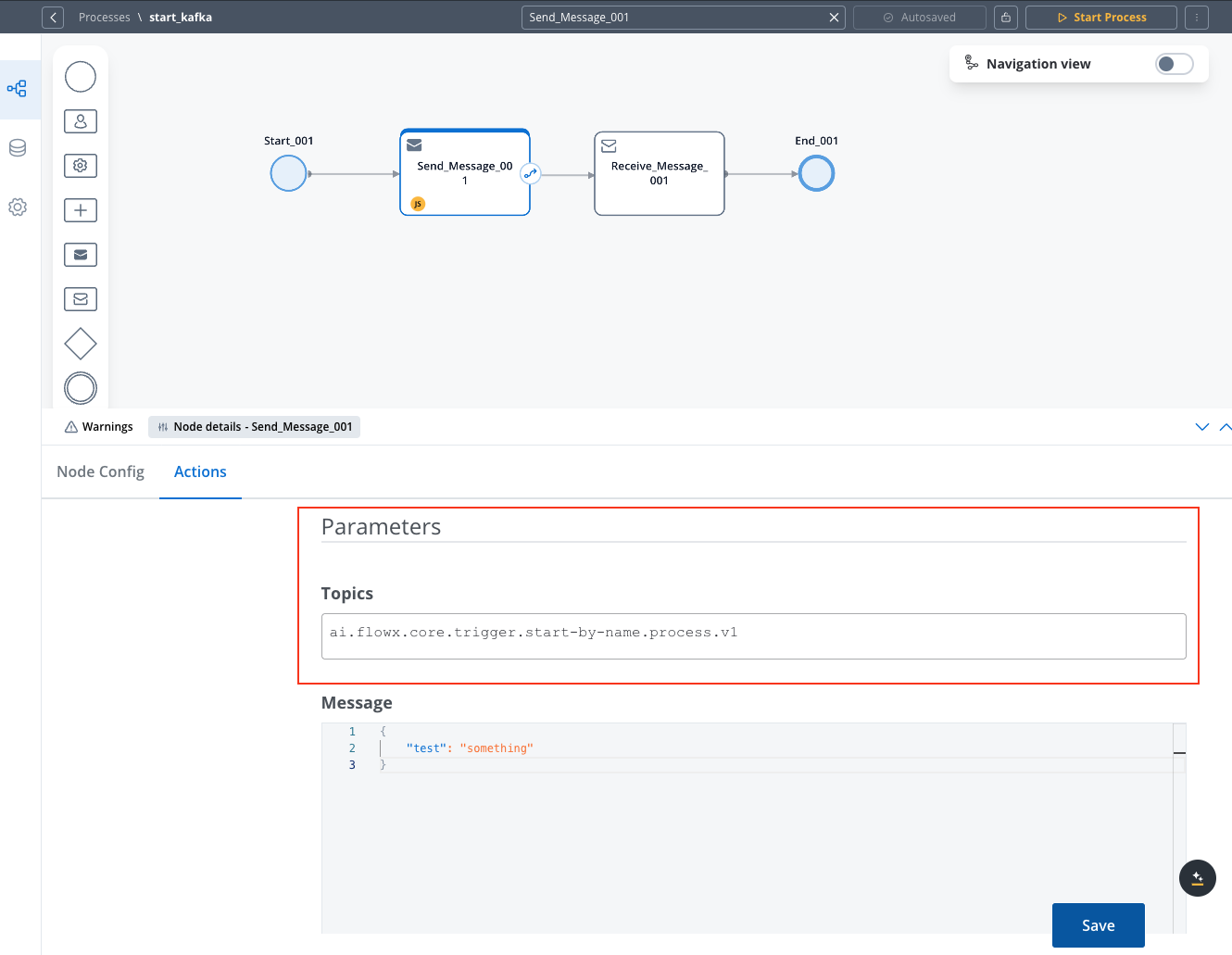Screen dimensions: 1232x955
Task: Open the more options kebab menu
Action: [x=1197, y=18]
